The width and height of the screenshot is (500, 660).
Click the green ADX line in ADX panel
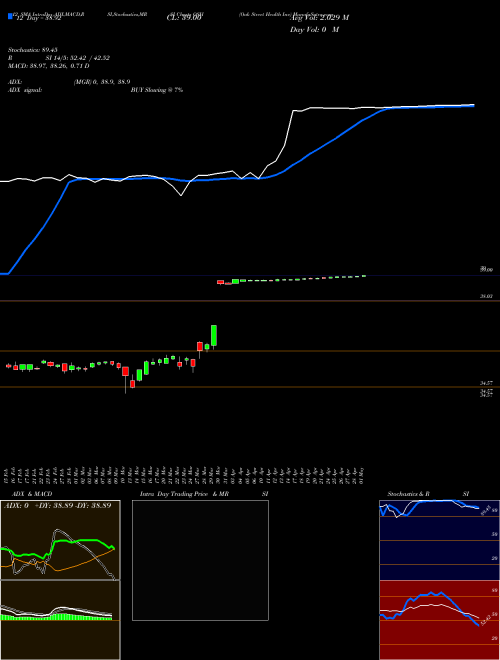pos(80,541)
